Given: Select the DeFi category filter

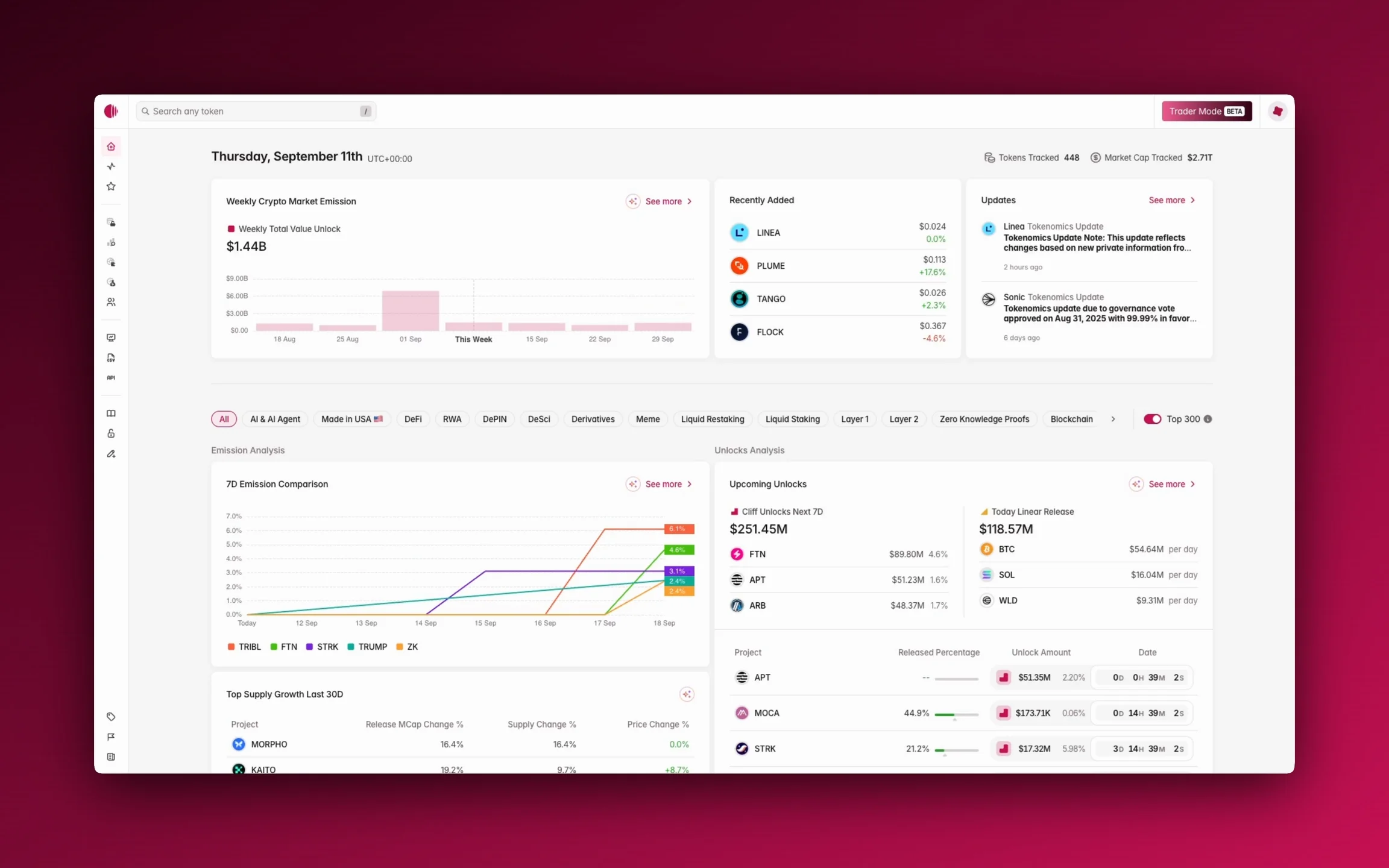Looking at the screenshot, I should 413,419.
